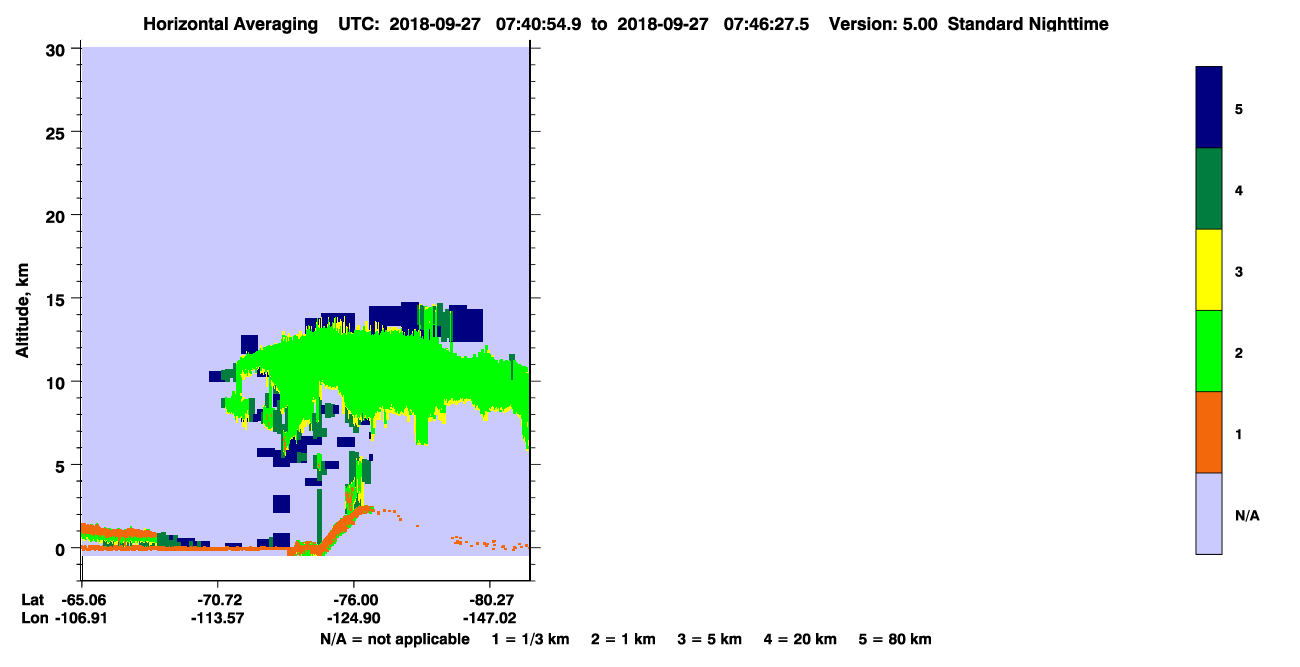
Task: Click the latitude value '-76.00'
Action: (354, 600)
